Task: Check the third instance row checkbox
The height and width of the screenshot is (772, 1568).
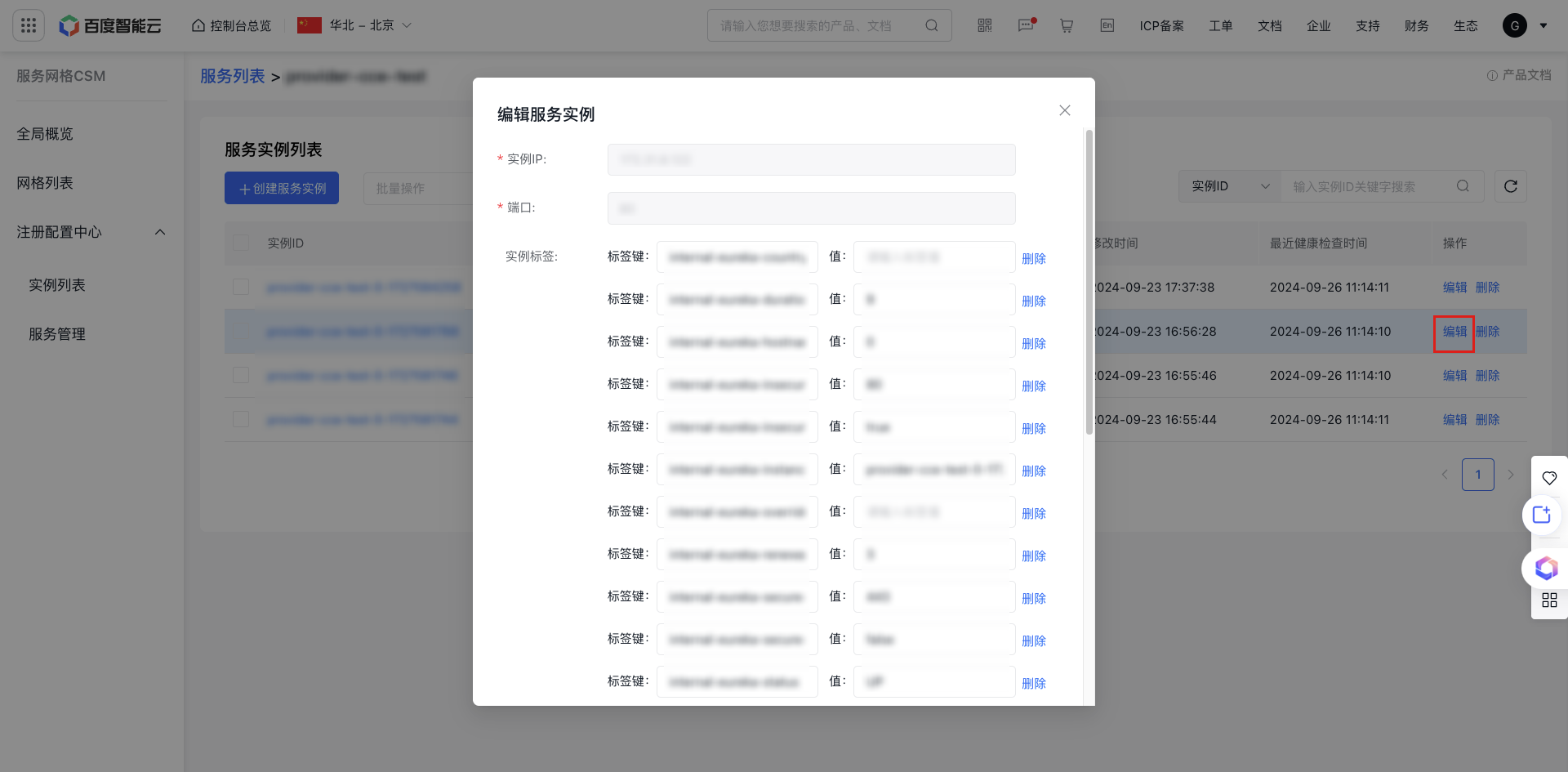Action: (241, 375)
